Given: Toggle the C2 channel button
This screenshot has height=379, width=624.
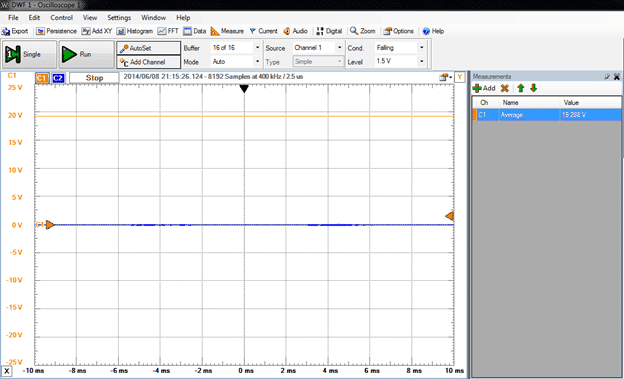Looking at the screenshot, I should [58, 78].
